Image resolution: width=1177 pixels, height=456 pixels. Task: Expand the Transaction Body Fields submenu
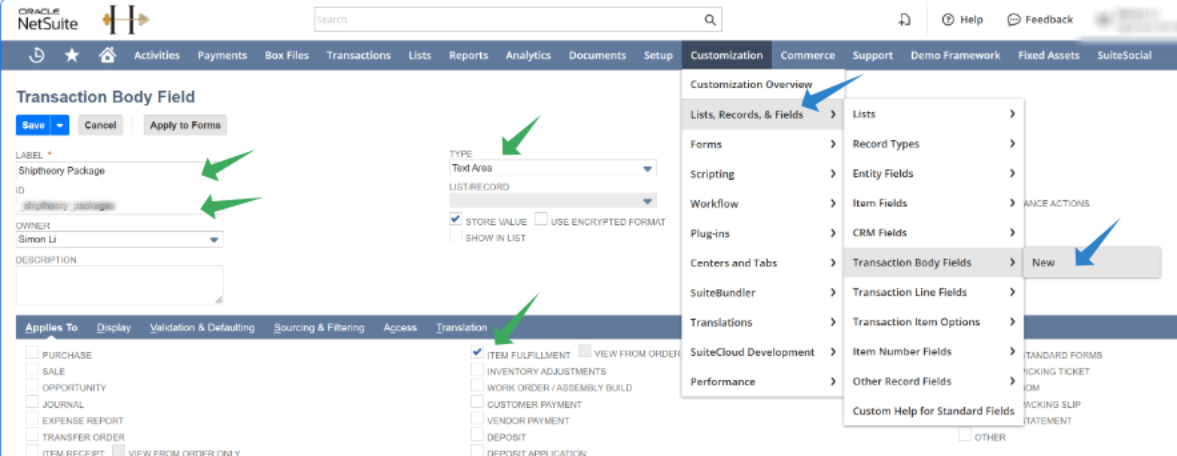(x=934, y=262)
